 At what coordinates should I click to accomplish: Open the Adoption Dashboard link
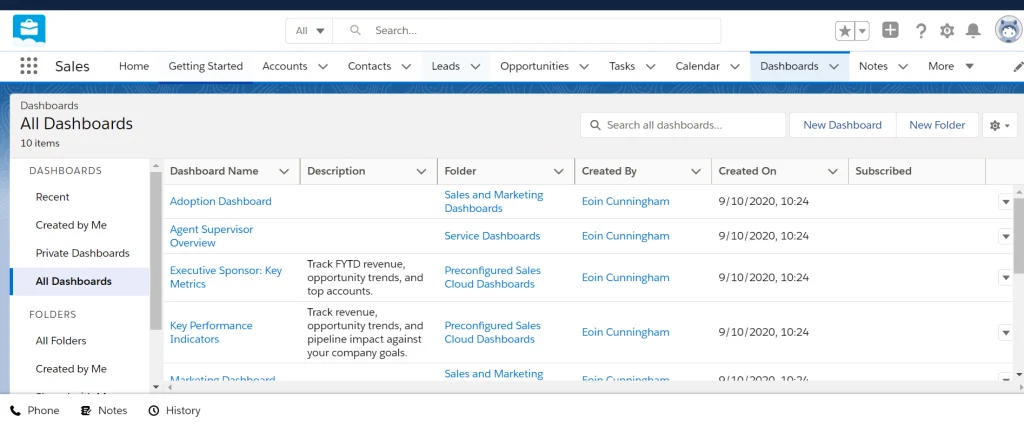[x=221, y=201]
